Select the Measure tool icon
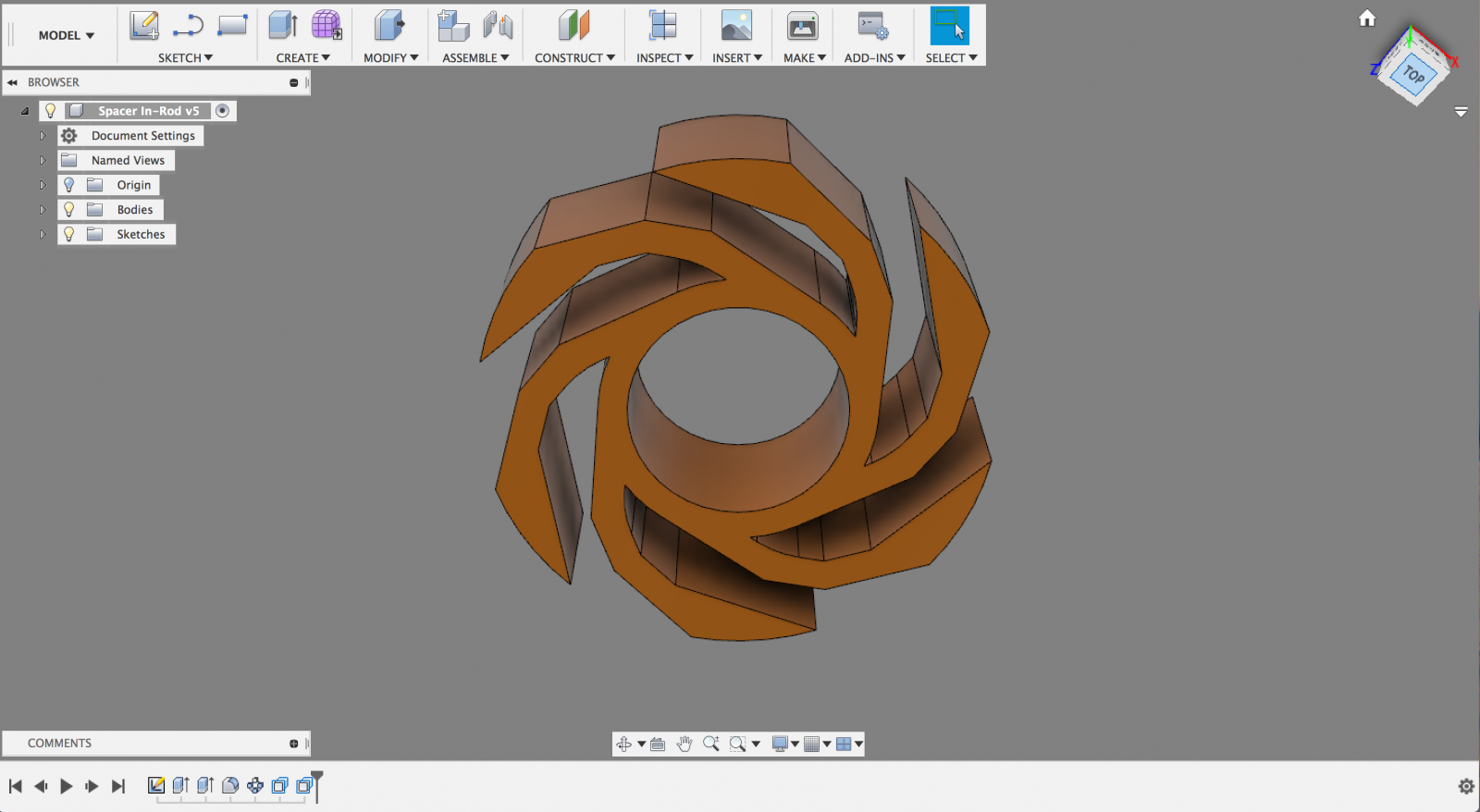Viewport: 1480px width, 812px height. [662, 26]
